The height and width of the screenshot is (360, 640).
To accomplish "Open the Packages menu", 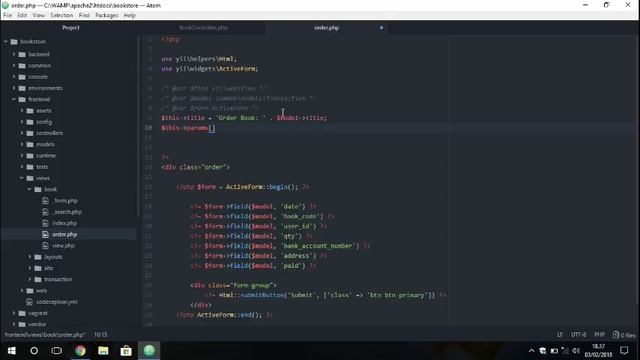I will point(107,15).
